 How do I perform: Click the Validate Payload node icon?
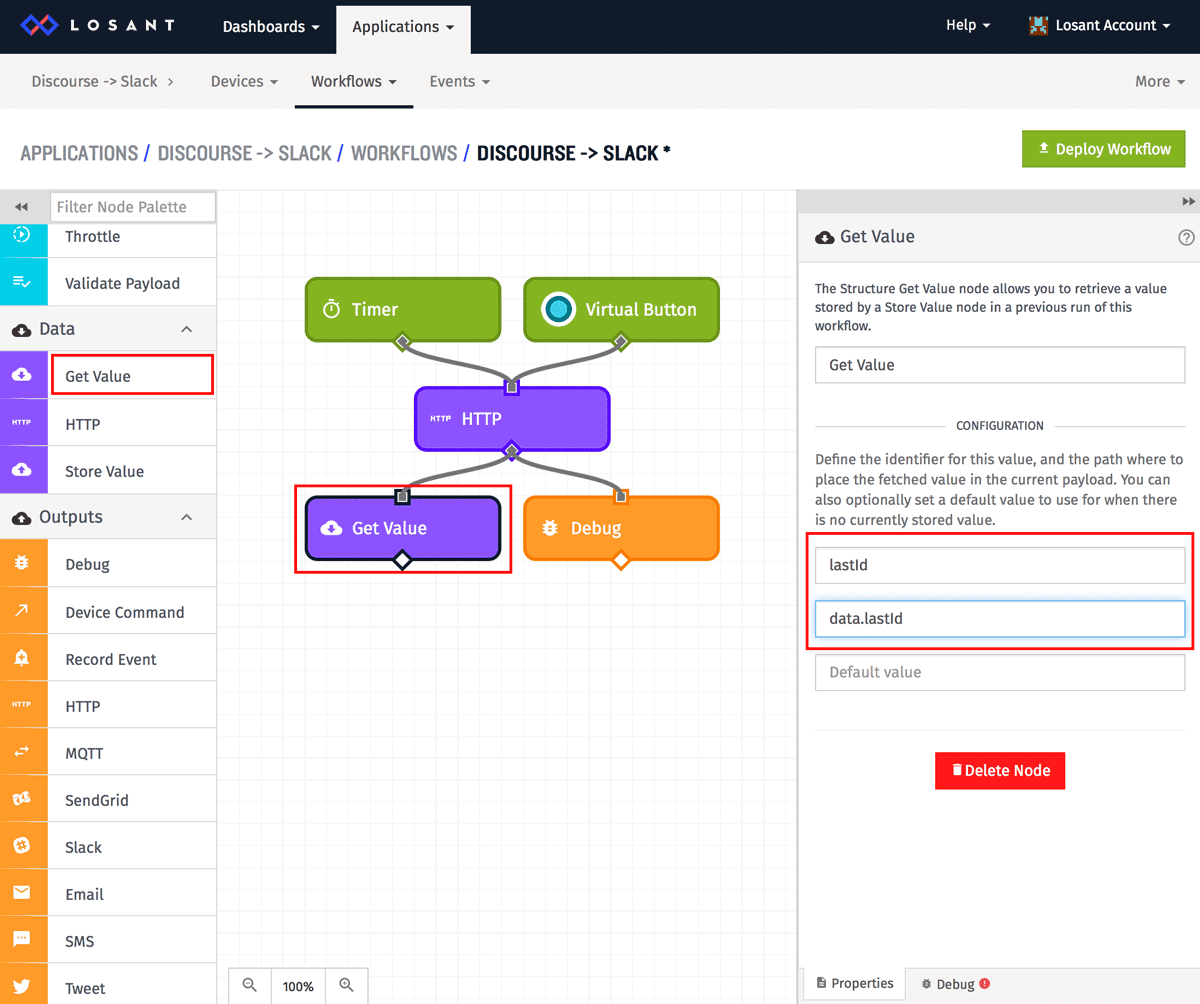[23, 283]
